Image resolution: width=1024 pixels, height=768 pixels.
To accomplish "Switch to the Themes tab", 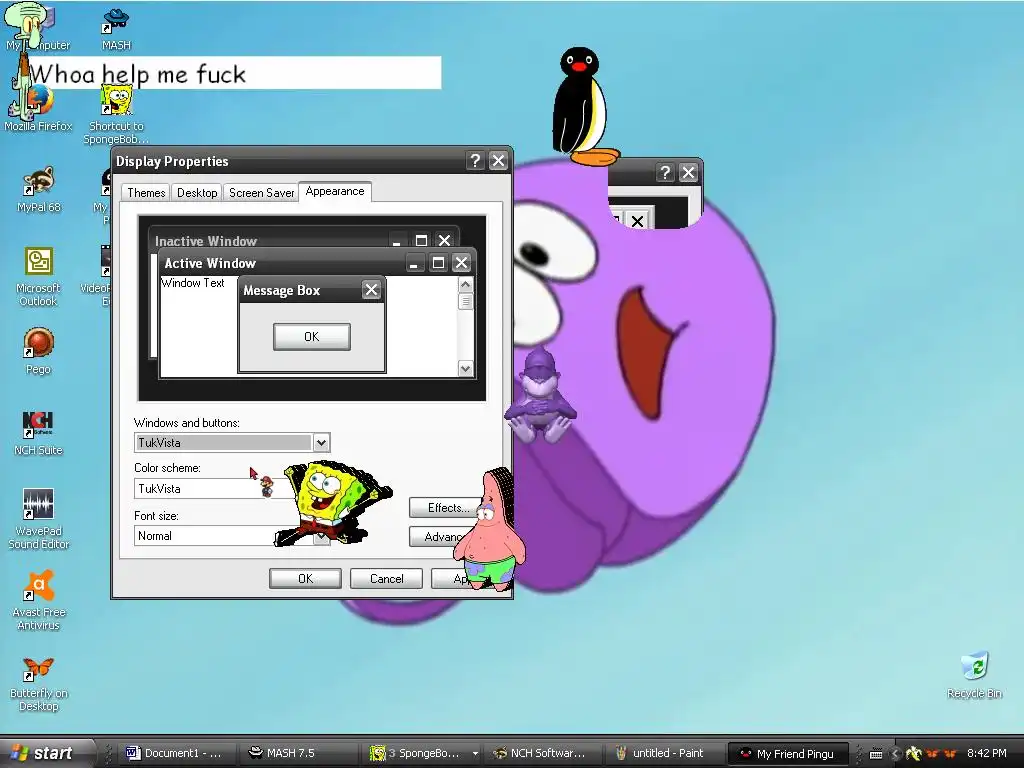I will click(146, 193).
